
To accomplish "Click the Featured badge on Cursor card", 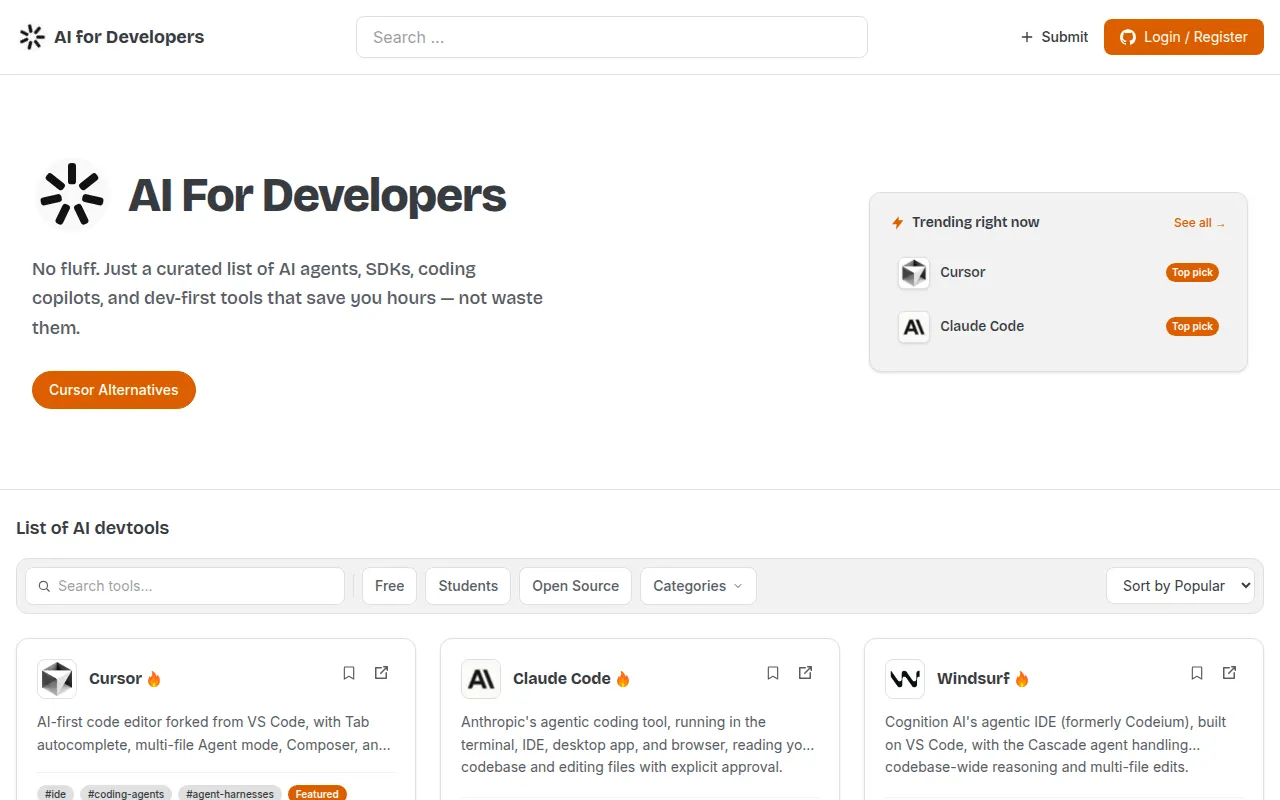I will (317, 794).
